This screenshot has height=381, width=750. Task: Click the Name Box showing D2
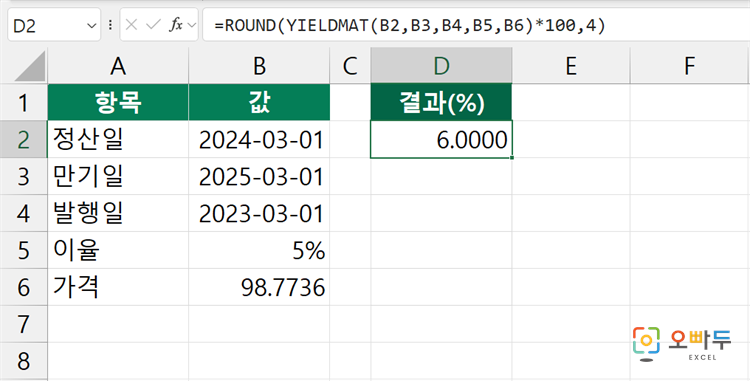54,24
